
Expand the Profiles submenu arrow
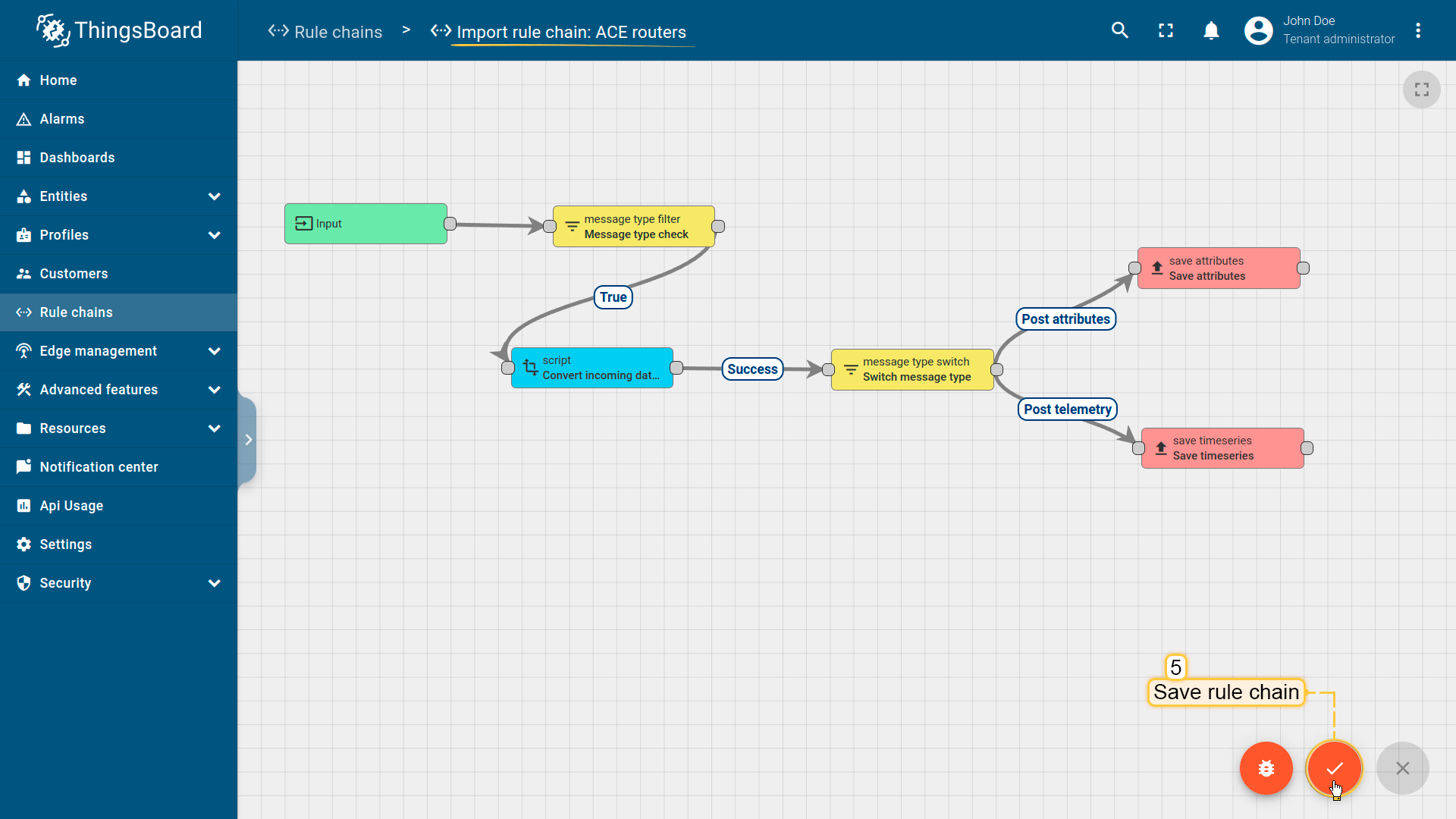215,235
